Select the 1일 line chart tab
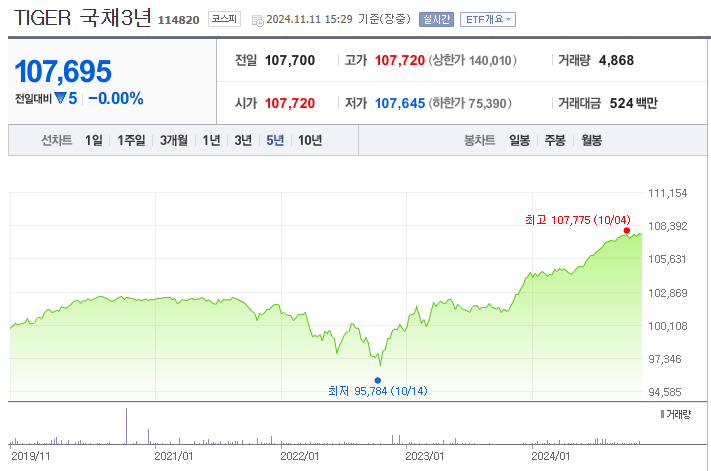The width and height of the screenshot is (711, 471). coord(94,141)
